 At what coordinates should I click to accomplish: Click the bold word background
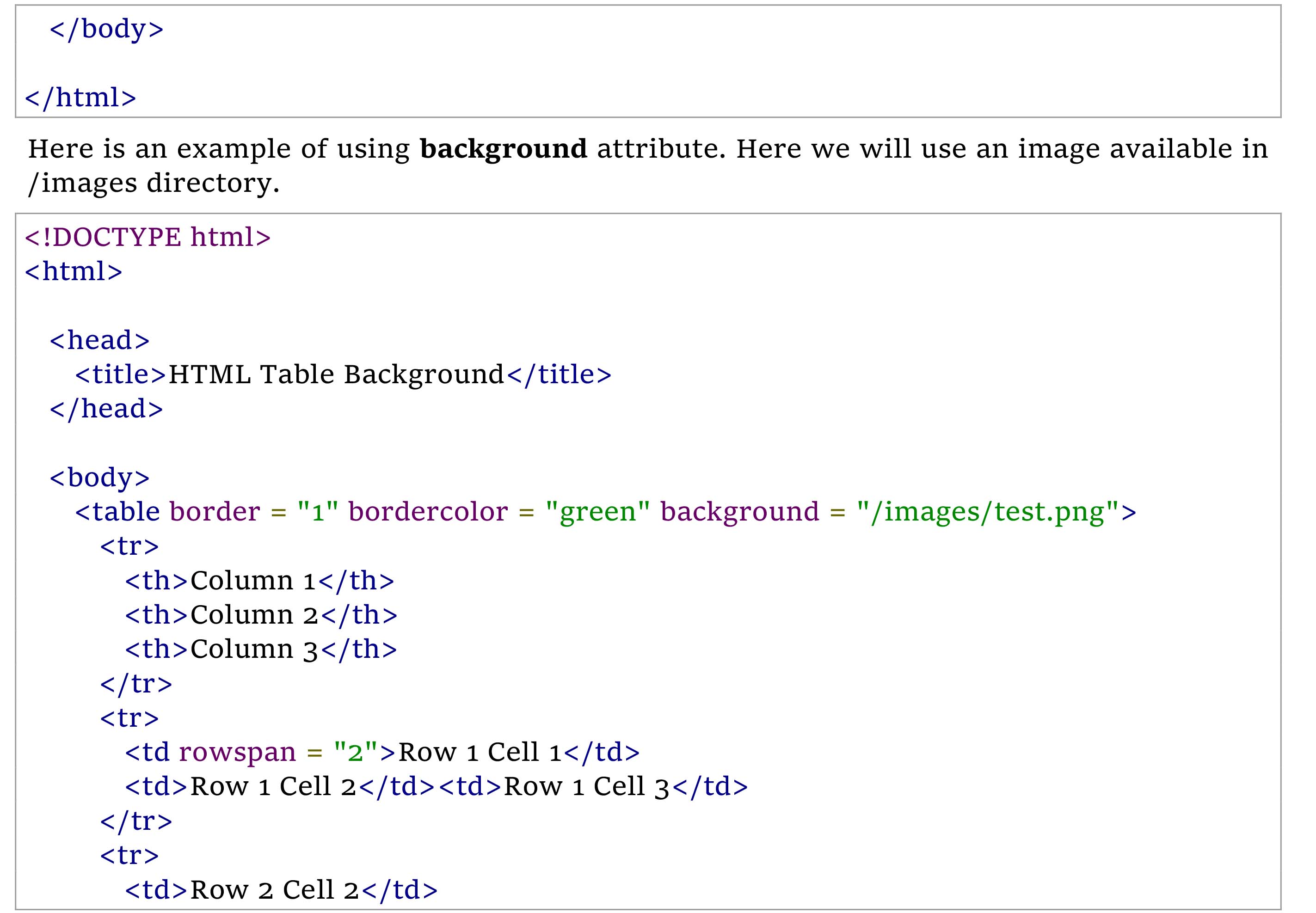point(503,149)
